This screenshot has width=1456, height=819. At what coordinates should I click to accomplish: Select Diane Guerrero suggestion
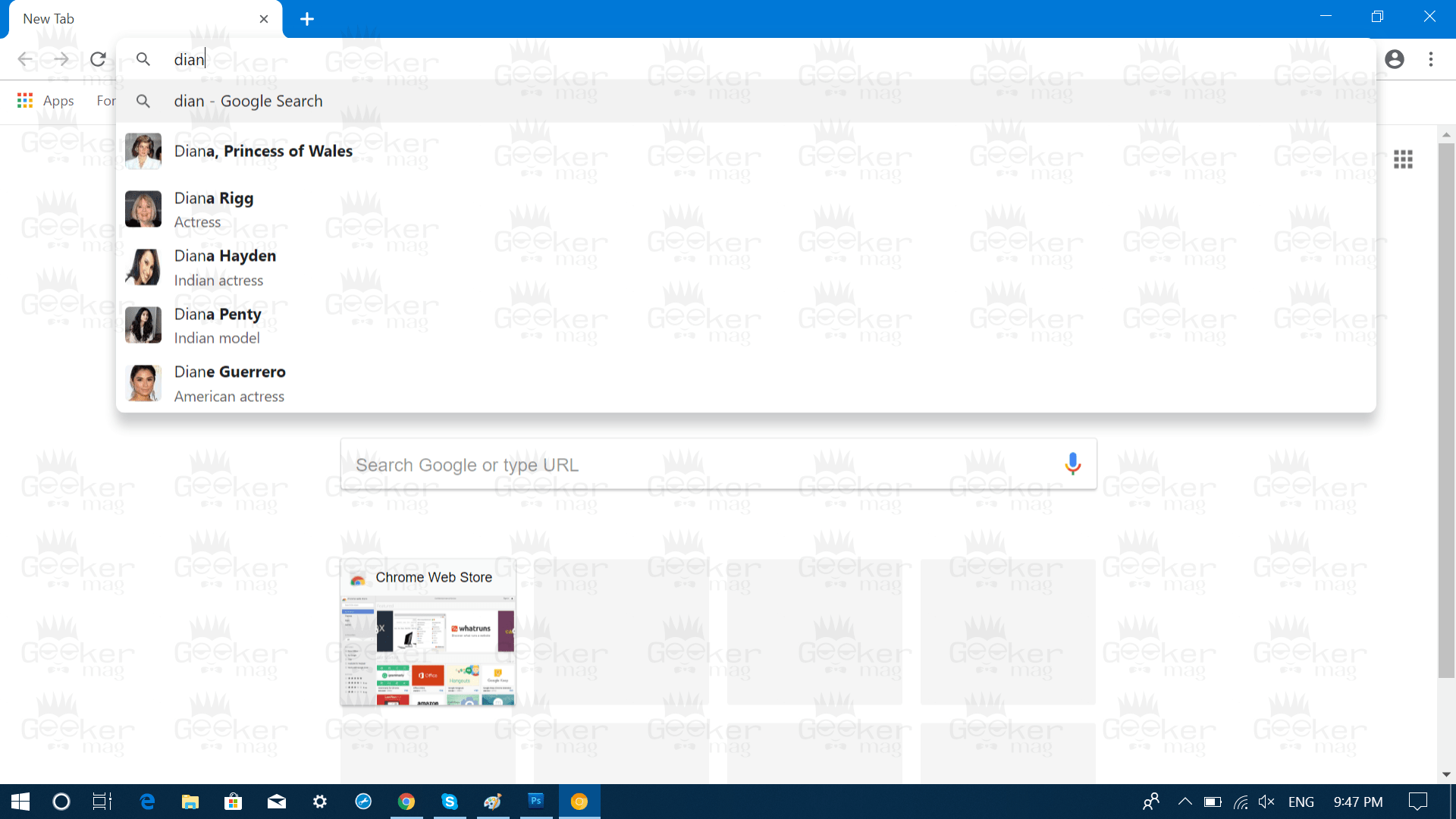coord(746,383)
